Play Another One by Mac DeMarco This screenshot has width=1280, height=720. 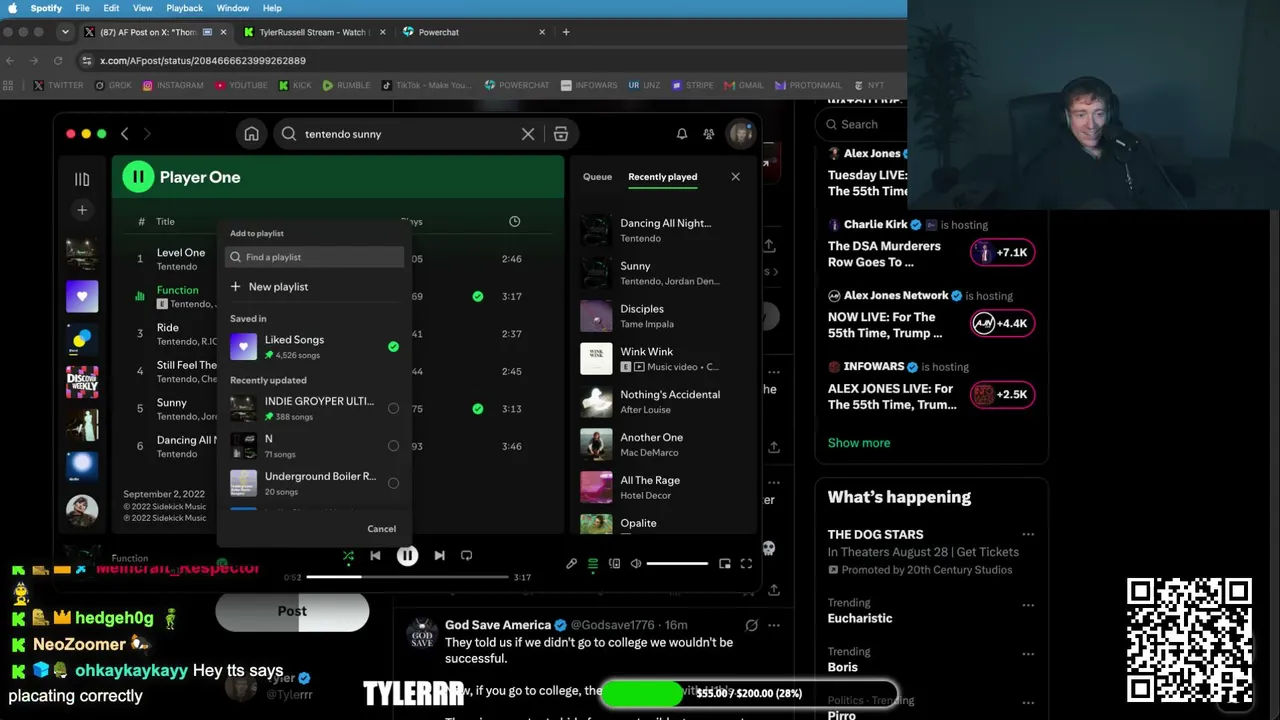pyautogui.click(x=664, y=444)
